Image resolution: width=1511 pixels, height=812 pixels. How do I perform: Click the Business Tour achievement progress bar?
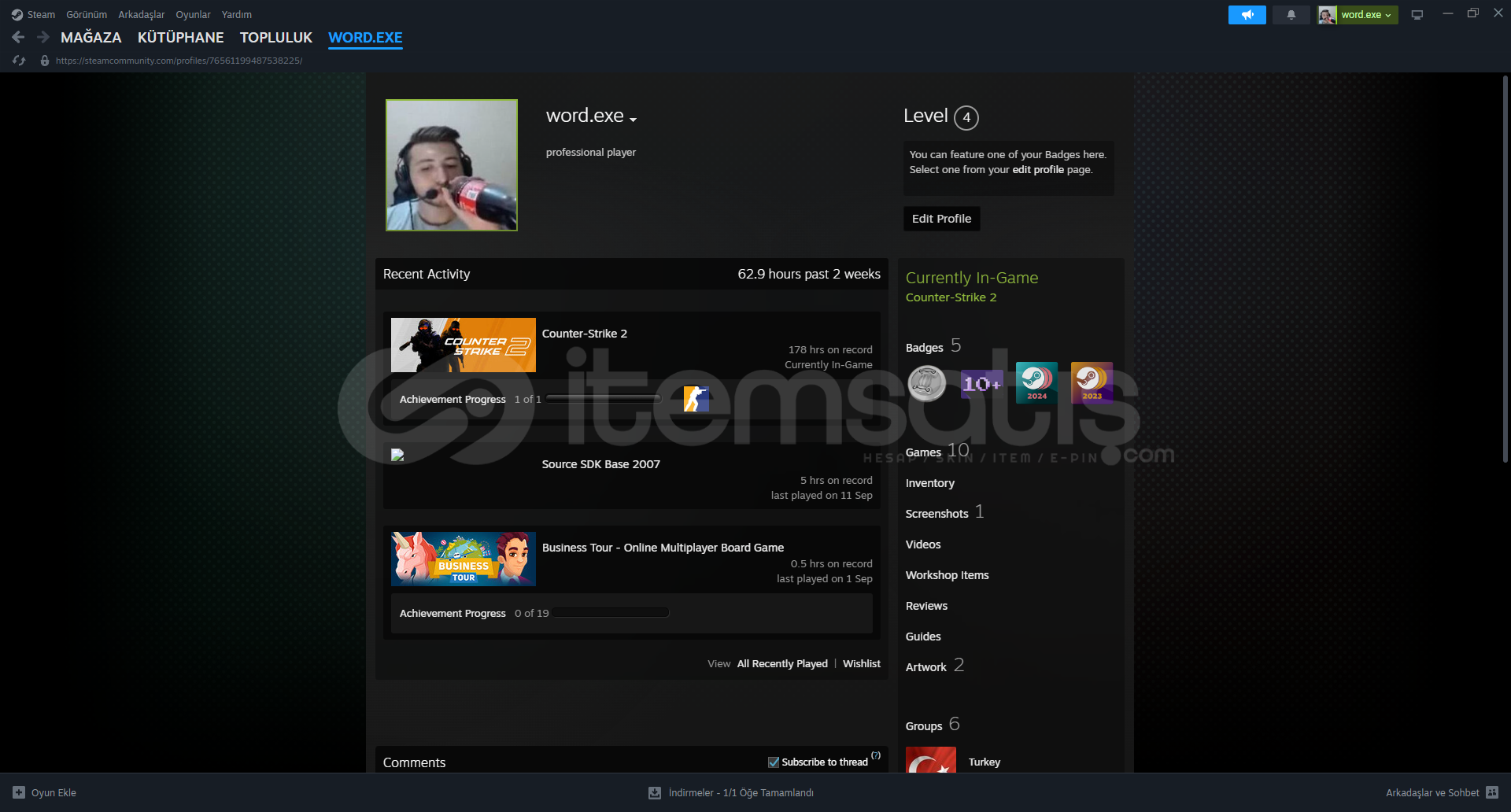click(611, 612)
